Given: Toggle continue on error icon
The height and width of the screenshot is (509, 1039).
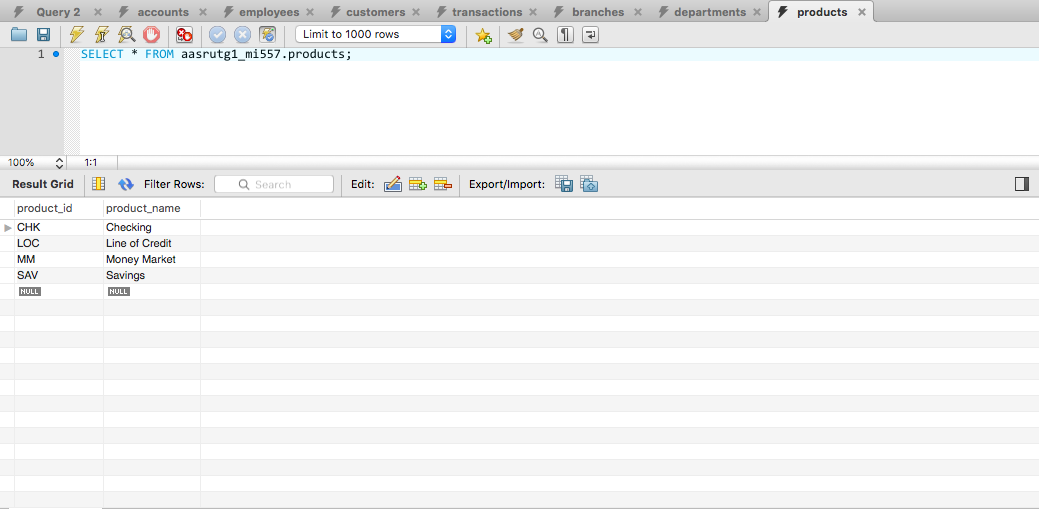Looking at the screenshot, I should (184, 34).
